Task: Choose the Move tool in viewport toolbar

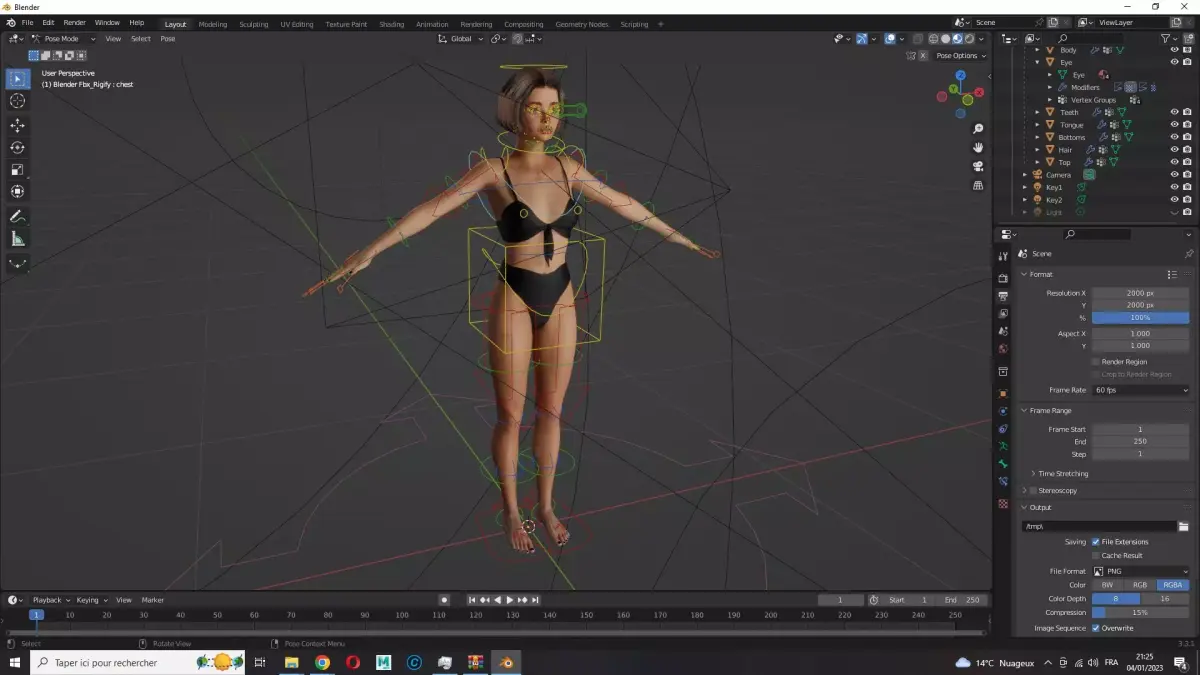Action: (18, 125)
